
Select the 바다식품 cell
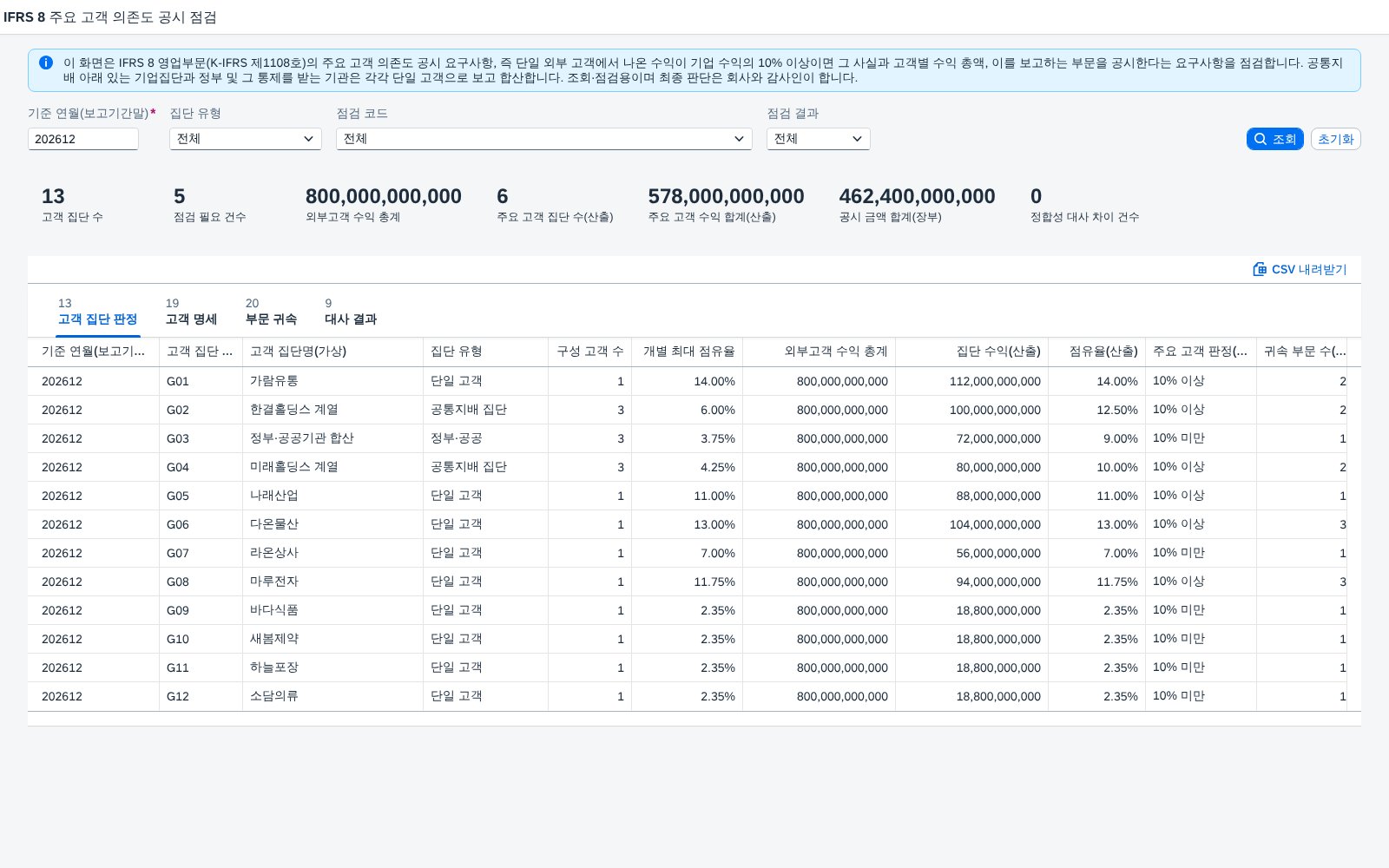point(332,610)
